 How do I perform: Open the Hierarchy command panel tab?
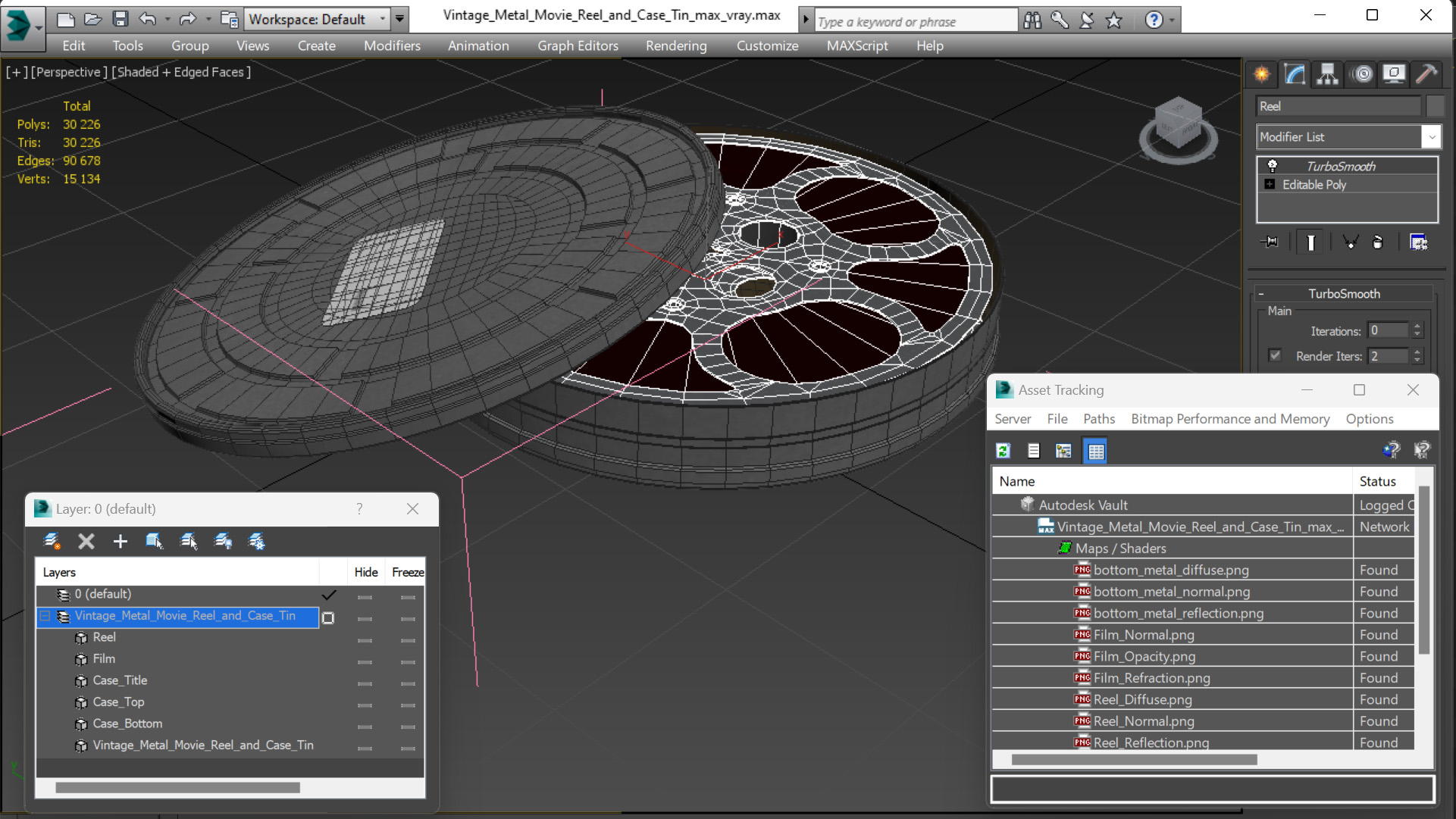(1327, 74)
